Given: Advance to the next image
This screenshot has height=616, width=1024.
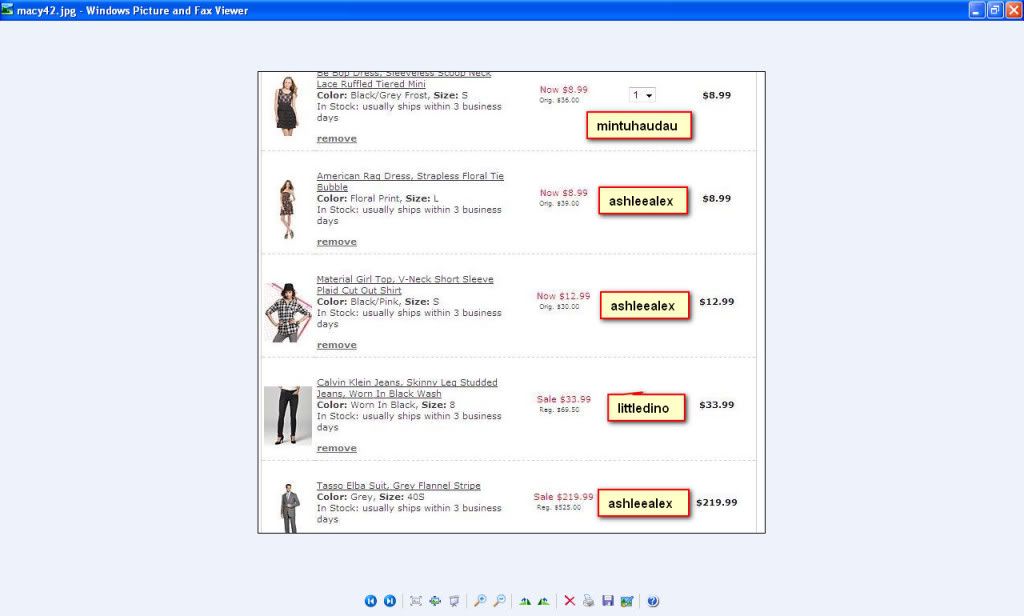Looking at the screenshot, I should (390, 601).
